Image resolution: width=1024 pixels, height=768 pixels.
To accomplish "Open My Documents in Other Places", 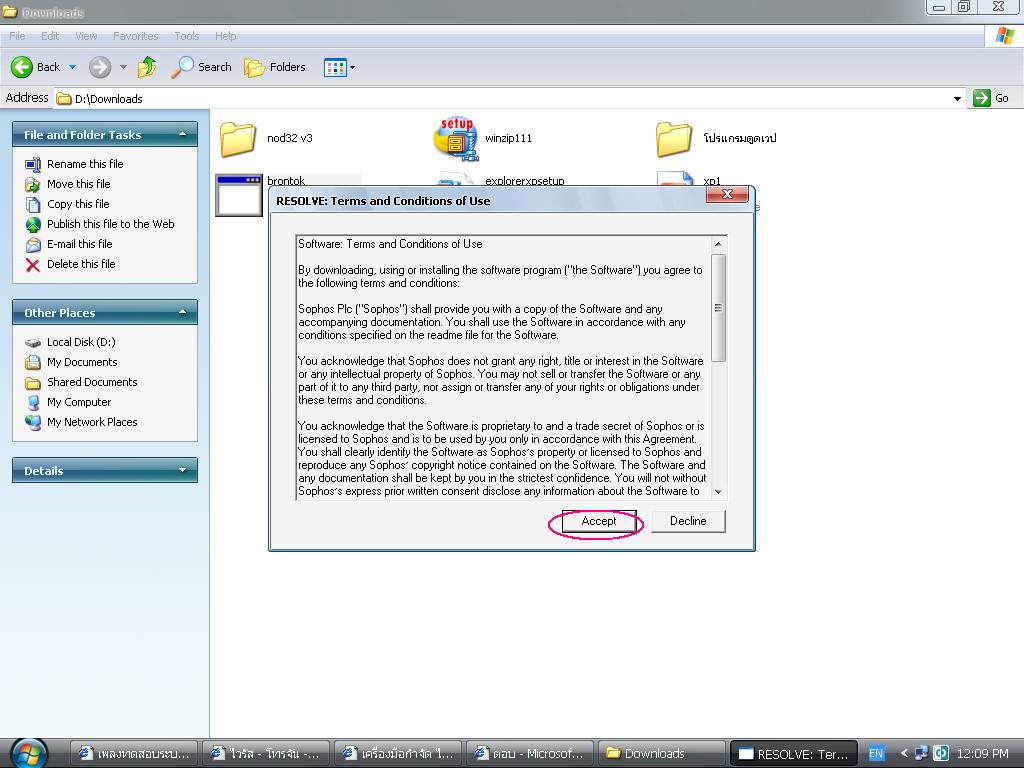I will (82, 362).
